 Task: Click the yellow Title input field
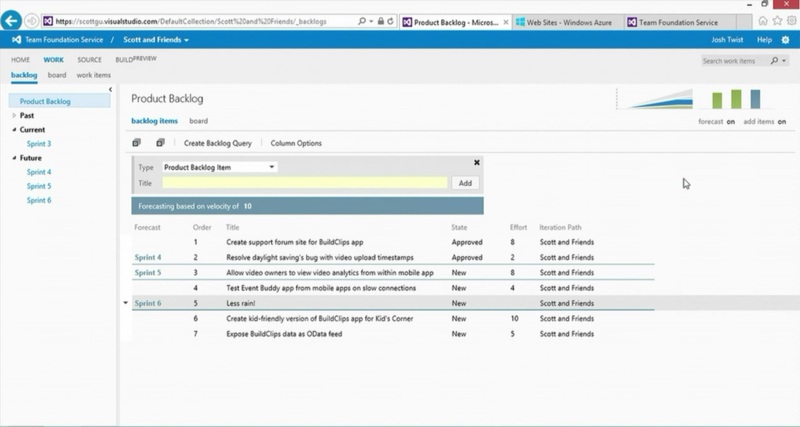pos(305,183)
